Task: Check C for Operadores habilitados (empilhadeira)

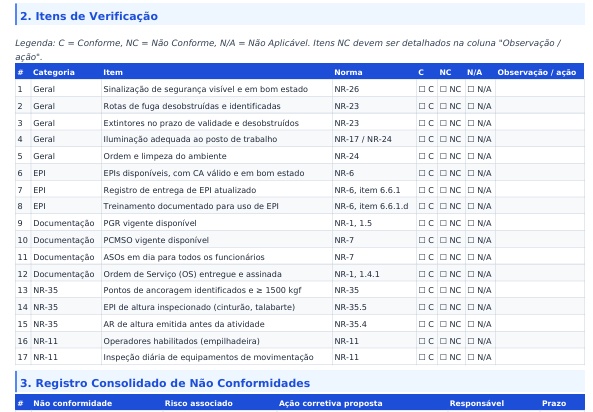Action: click(x=422, y=341)
